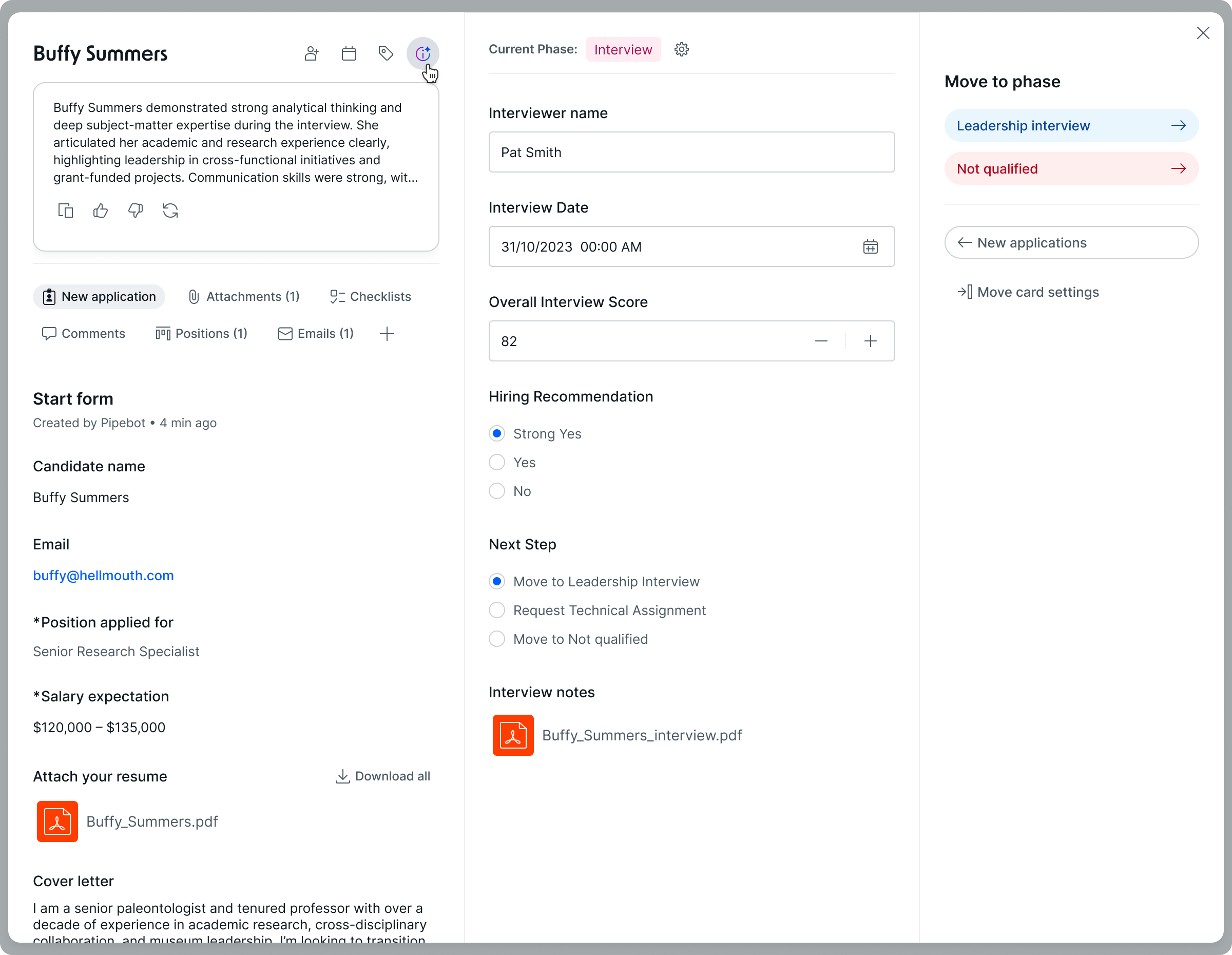Open the AI summary assistant icon
1232x955 pixels.
point(423,53)
